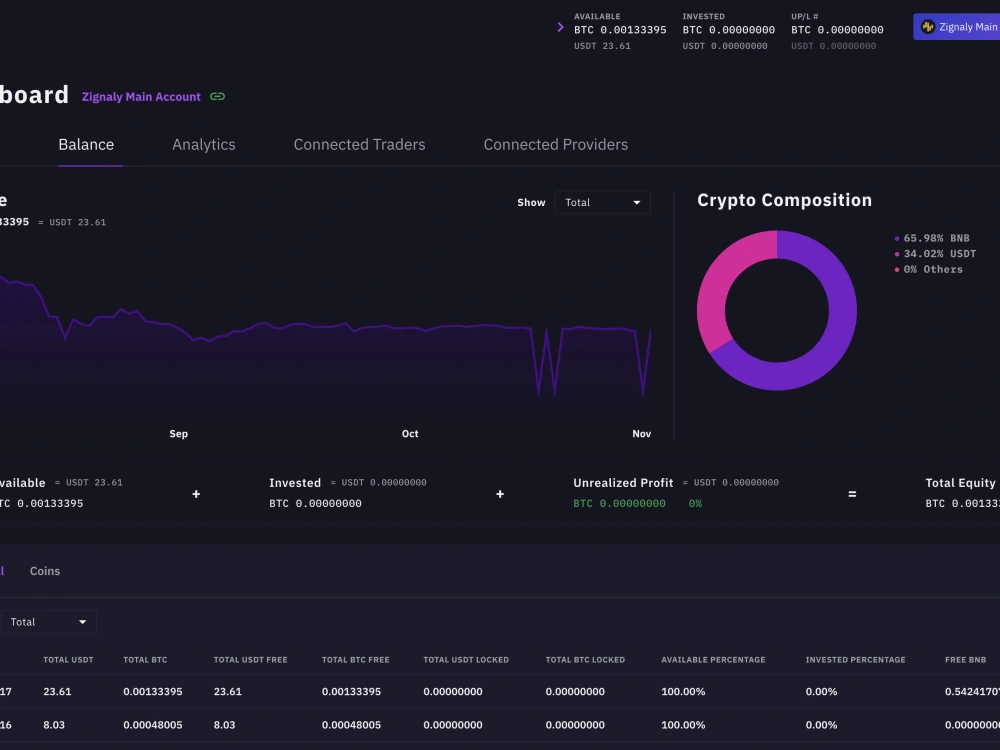Image resolution: width=1000 pixels, height=750 pixels.
Task: Click the Crypto Composition heading
Action: pyautogui.click(x=784, y=200)
